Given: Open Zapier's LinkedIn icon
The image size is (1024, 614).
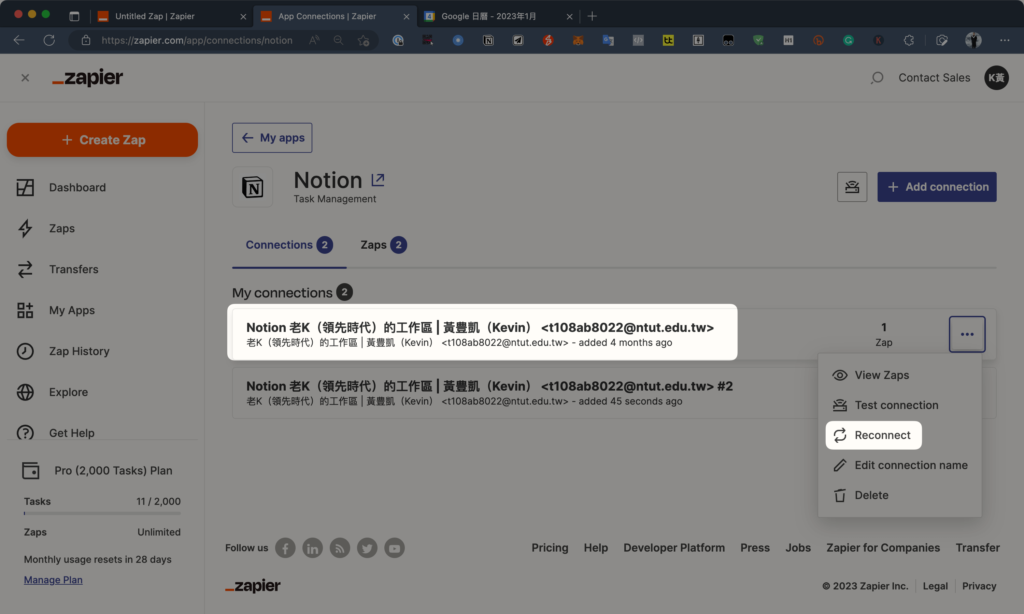Looking at the screenshot, I should [x=312, y=548].
